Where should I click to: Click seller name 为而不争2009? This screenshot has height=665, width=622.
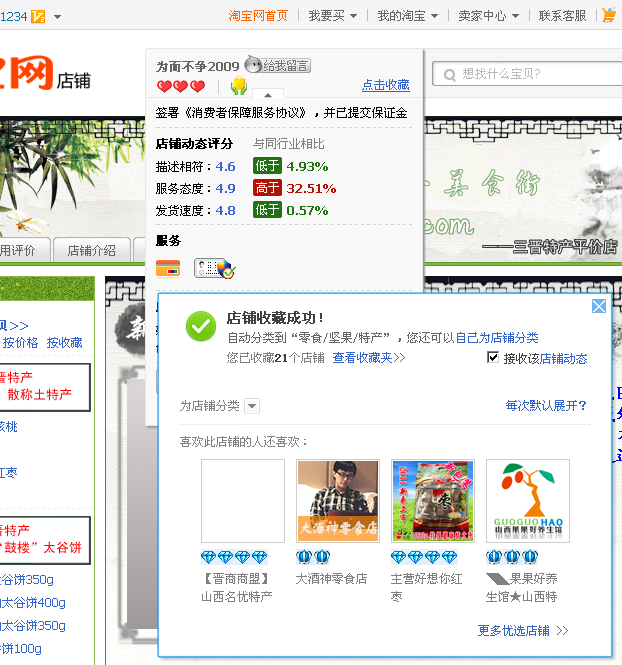[198, 66]
